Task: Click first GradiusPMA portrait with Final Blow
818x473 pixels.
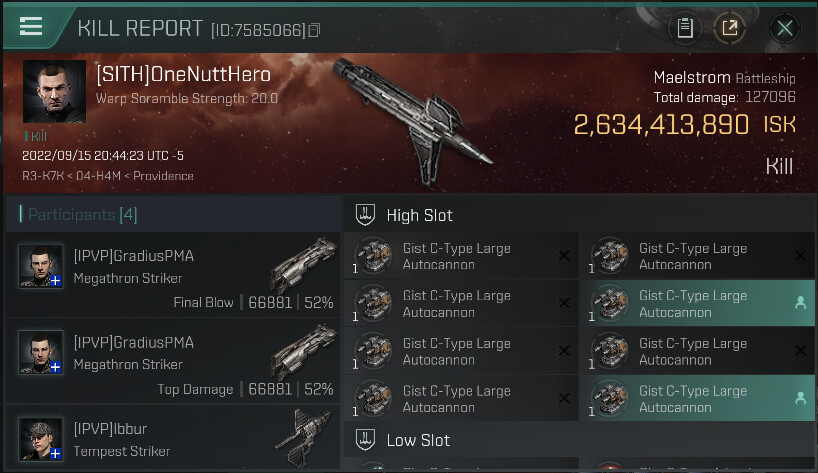Action: (41, 266)
